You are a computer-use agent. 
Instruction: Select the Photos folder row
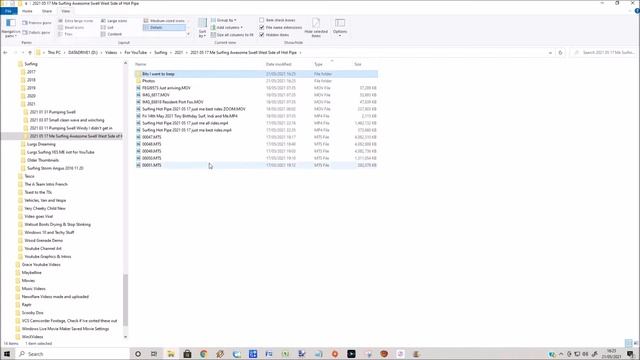coord(256,81)
